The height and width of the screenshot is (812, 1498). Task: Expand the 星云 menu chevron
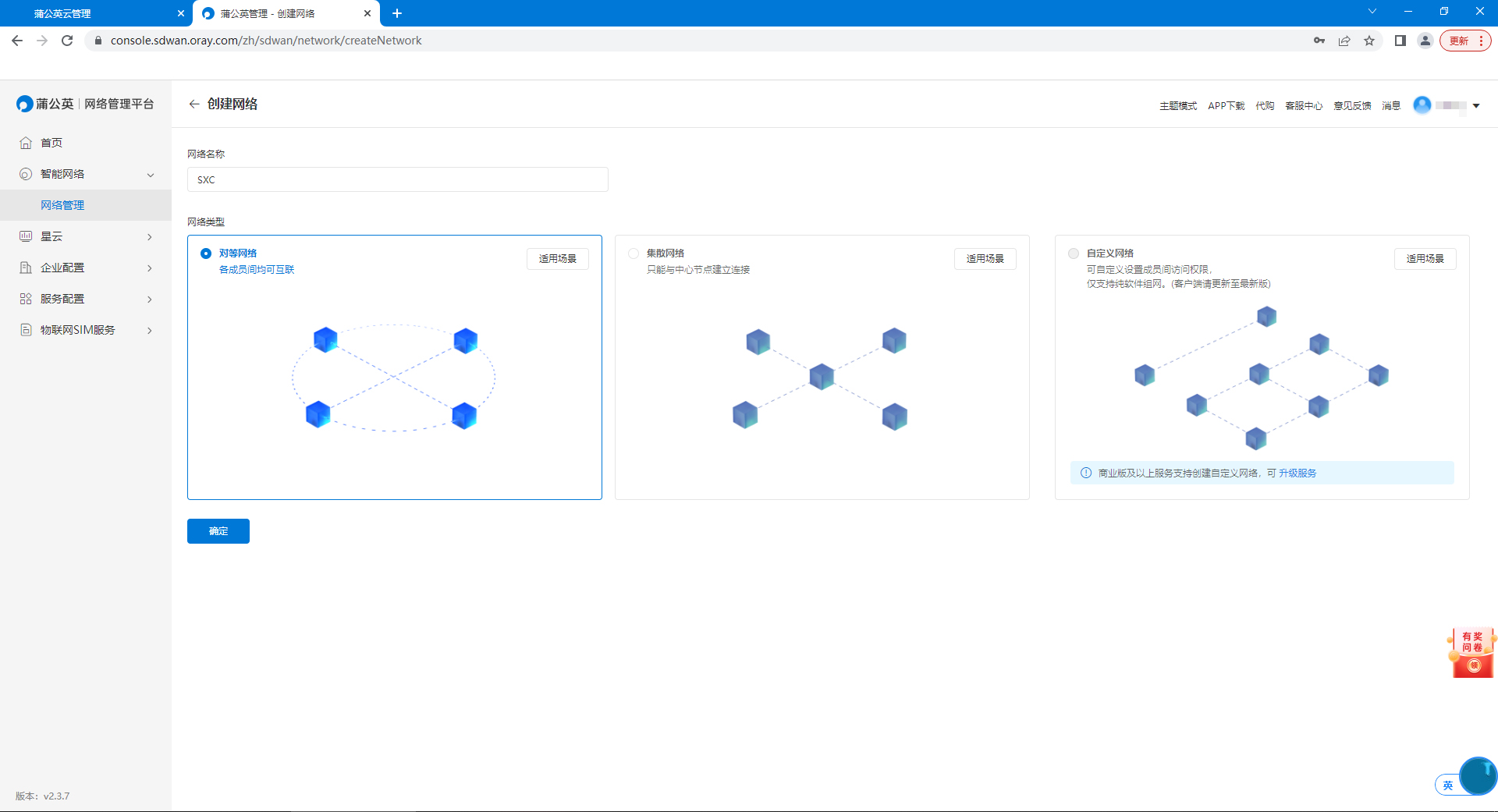click(150, 237)
